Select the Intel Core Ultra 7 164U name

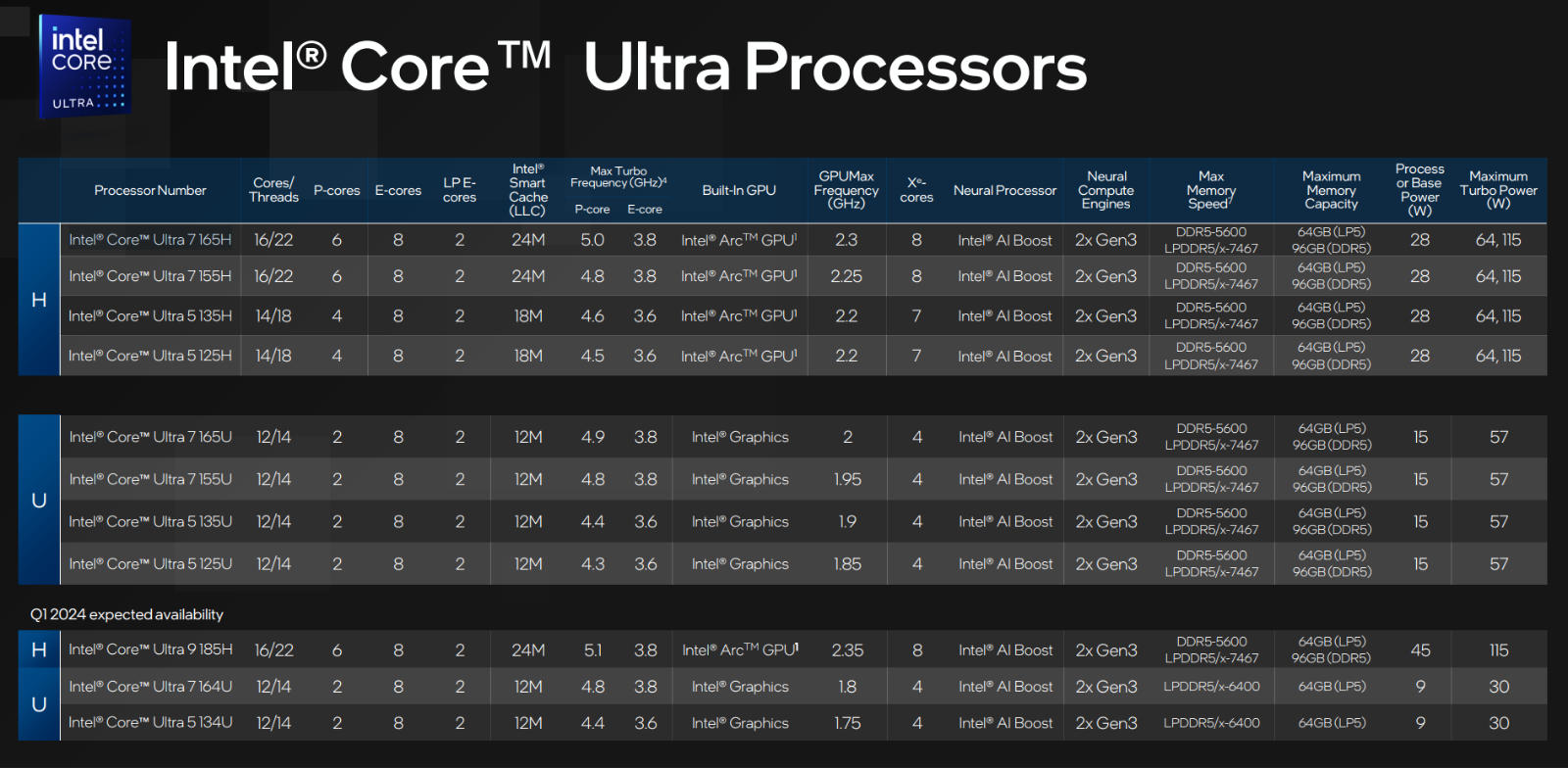150,687
